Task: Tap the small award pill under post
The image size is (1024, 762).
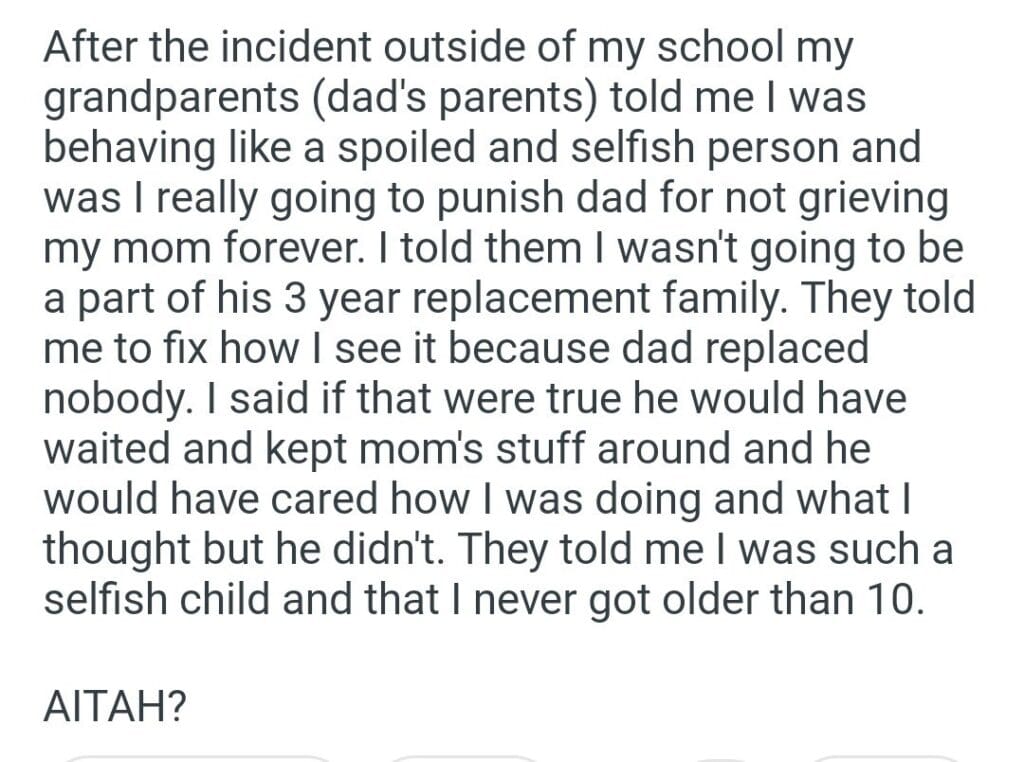Action: [719, 757]
